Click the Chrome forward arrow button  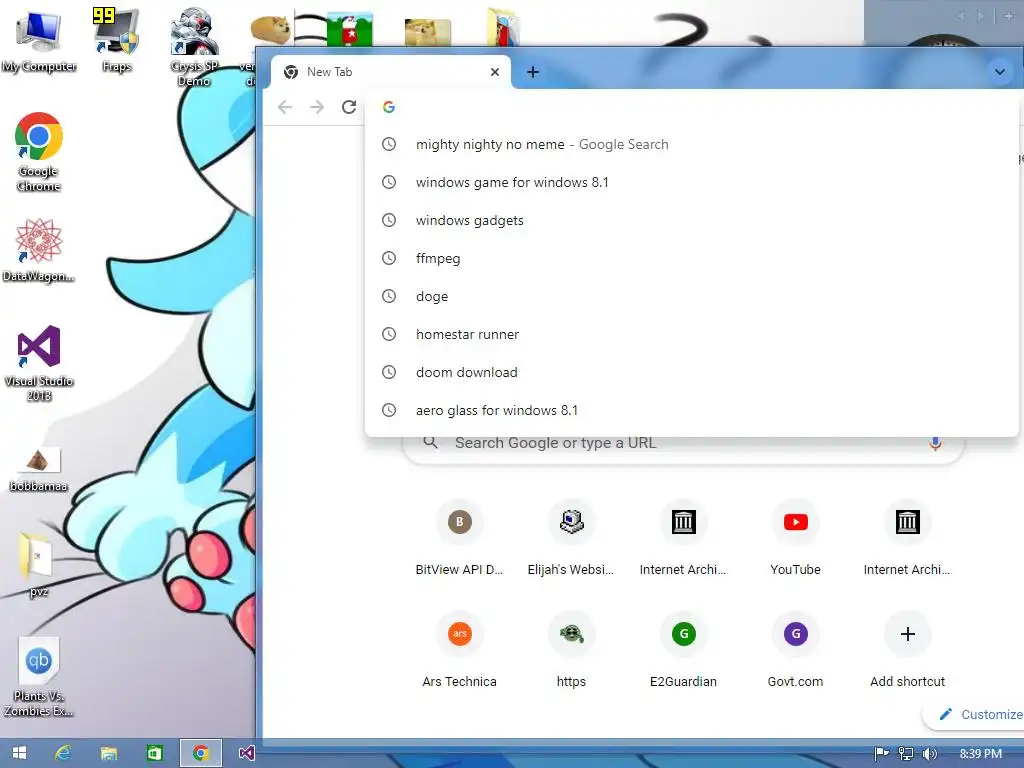[x=317, y=107]
